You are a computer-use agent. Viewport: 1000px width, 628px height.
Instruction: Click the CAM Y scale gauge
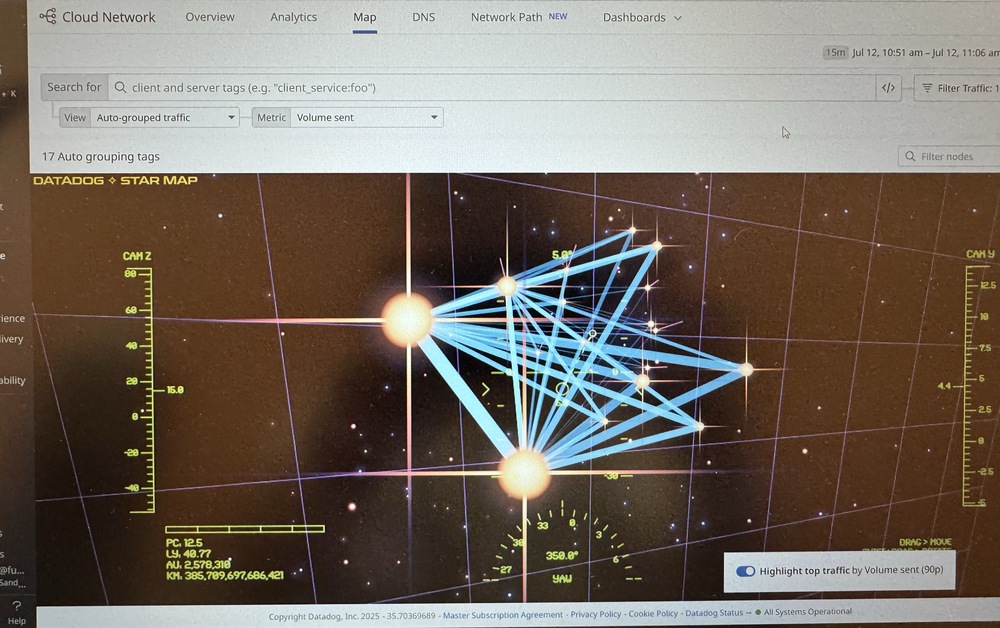976,386
